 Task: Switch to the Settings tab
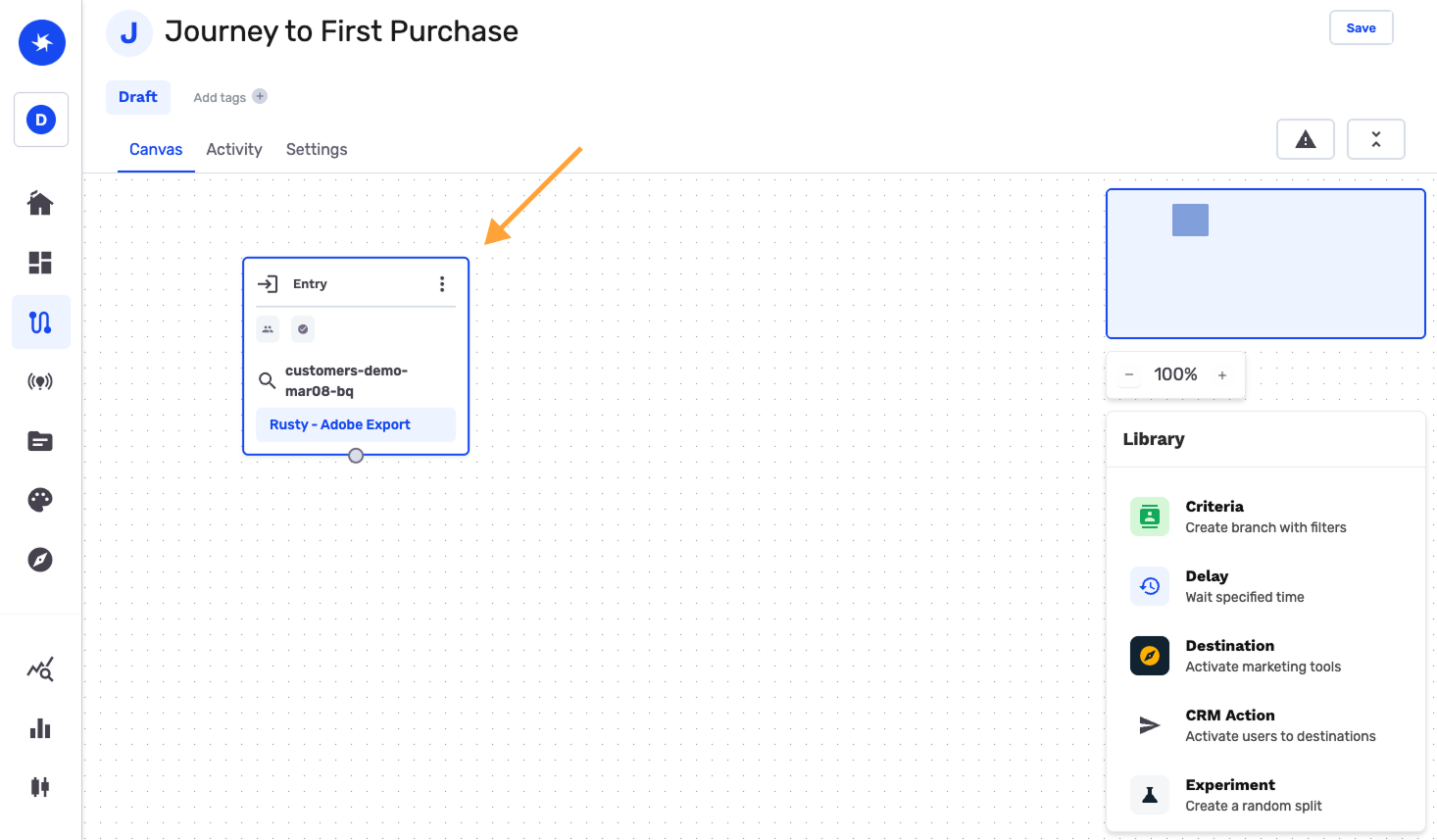point(317,149)
